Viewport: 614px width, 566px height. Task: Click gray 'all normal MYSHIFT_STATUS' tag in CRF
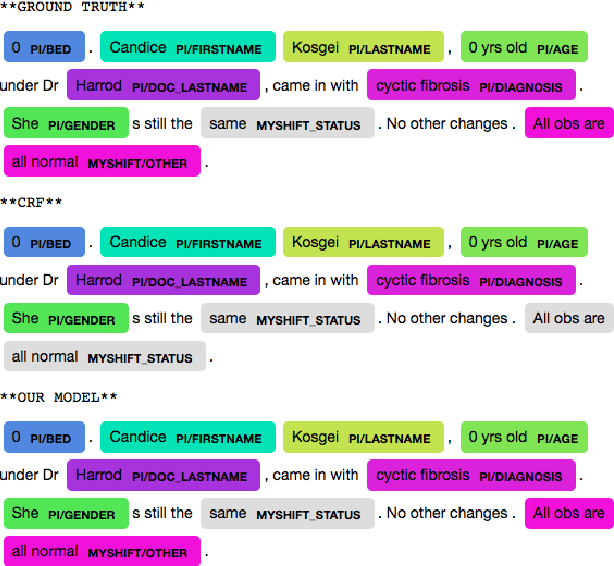point(103,357)
